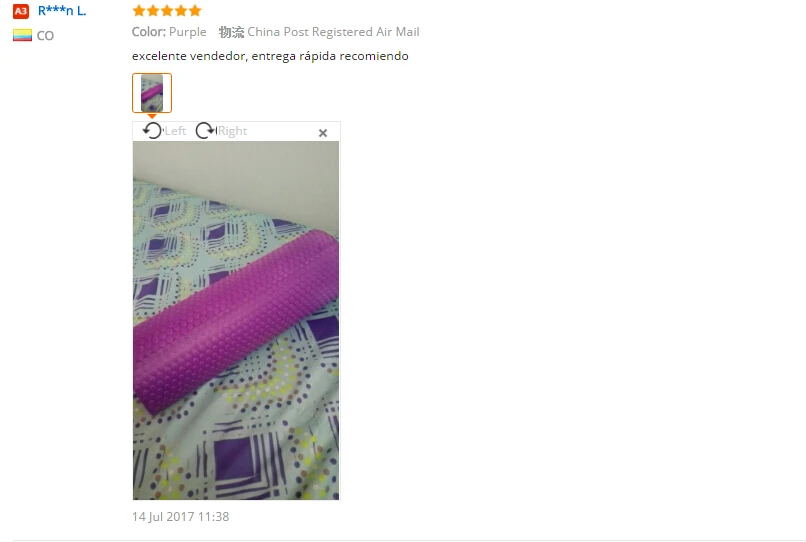The image size is (806, 542).
Task: Click the first rating star
Action: [139, 10]
